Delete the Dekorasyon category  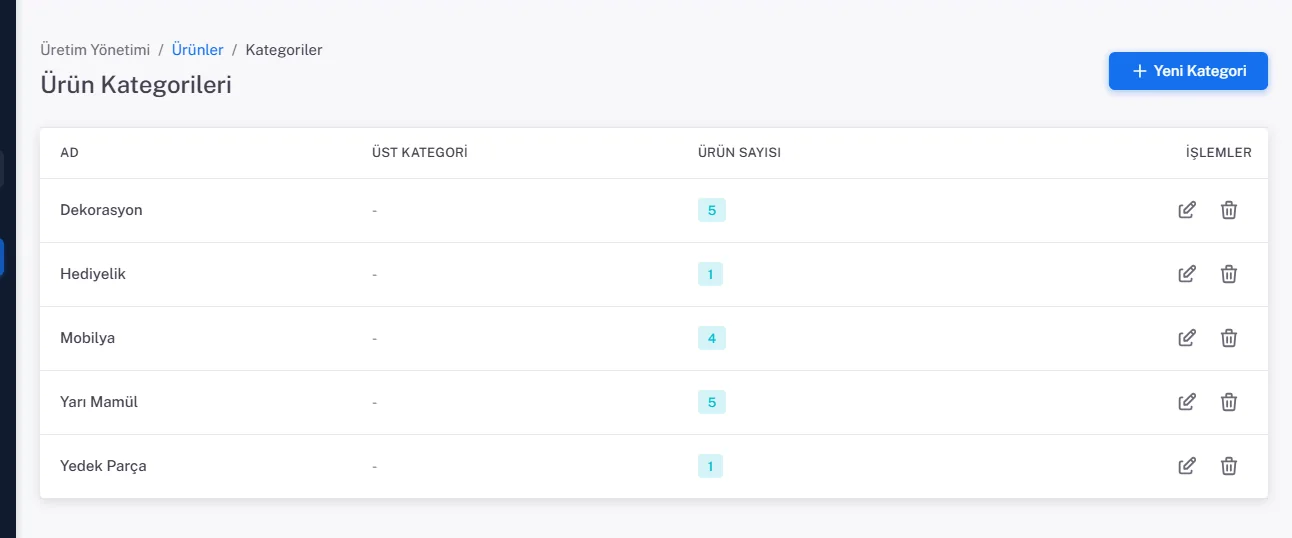coord(1229,210)
